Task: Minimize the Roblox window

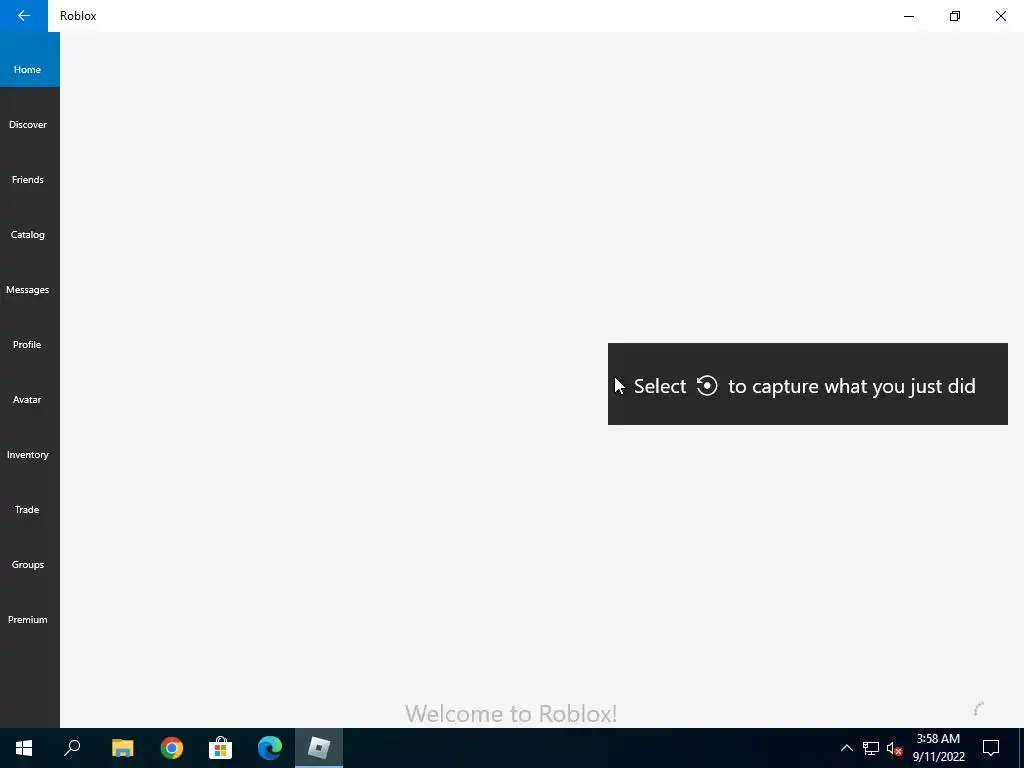Action: pyautogui.click(x=909, y=16)
